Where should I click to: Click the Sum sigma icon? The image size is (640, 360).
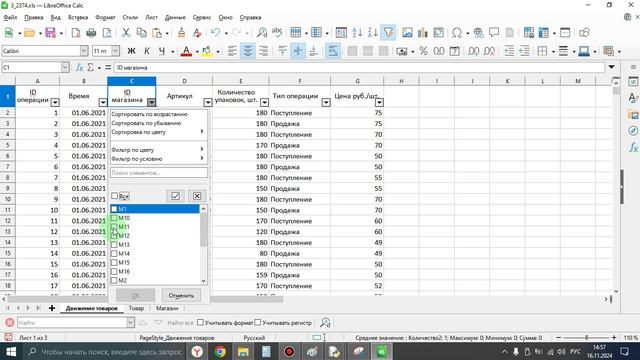[91, 67]
